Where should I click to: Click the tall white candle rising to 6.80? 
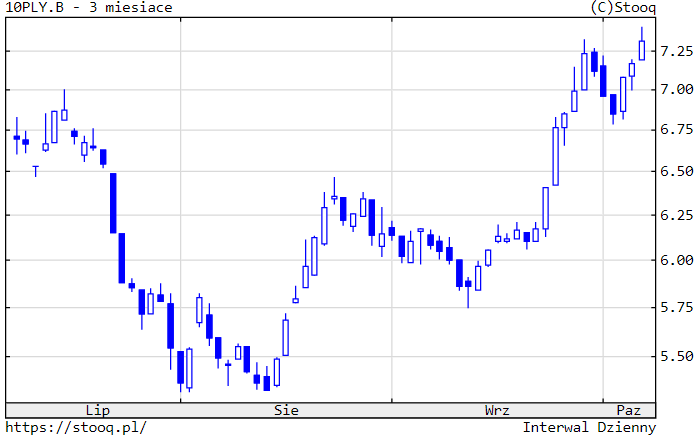coord(555,155)
